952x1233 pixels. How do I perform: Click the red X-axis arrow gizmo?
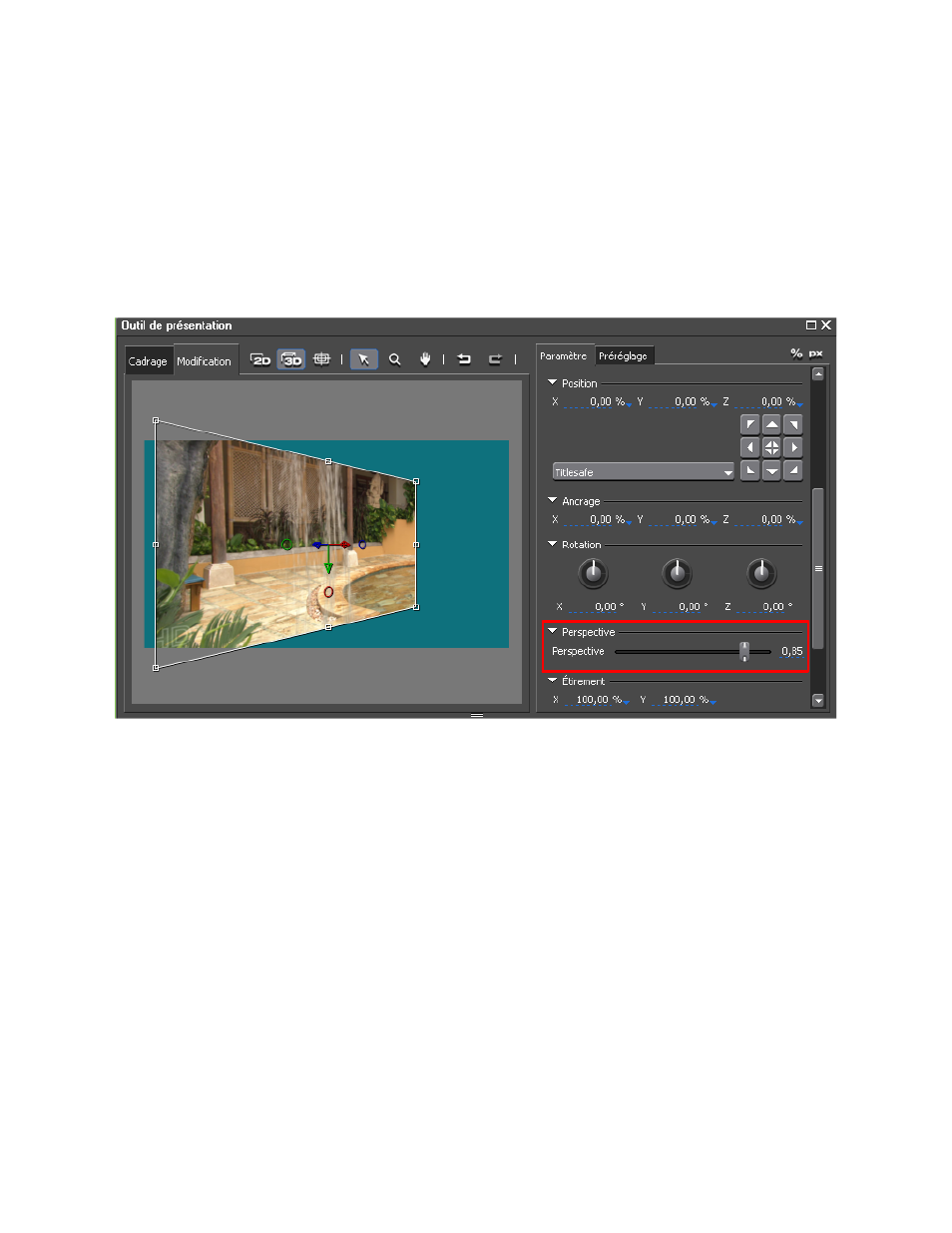pyautogui.click(x=345, y=545)
